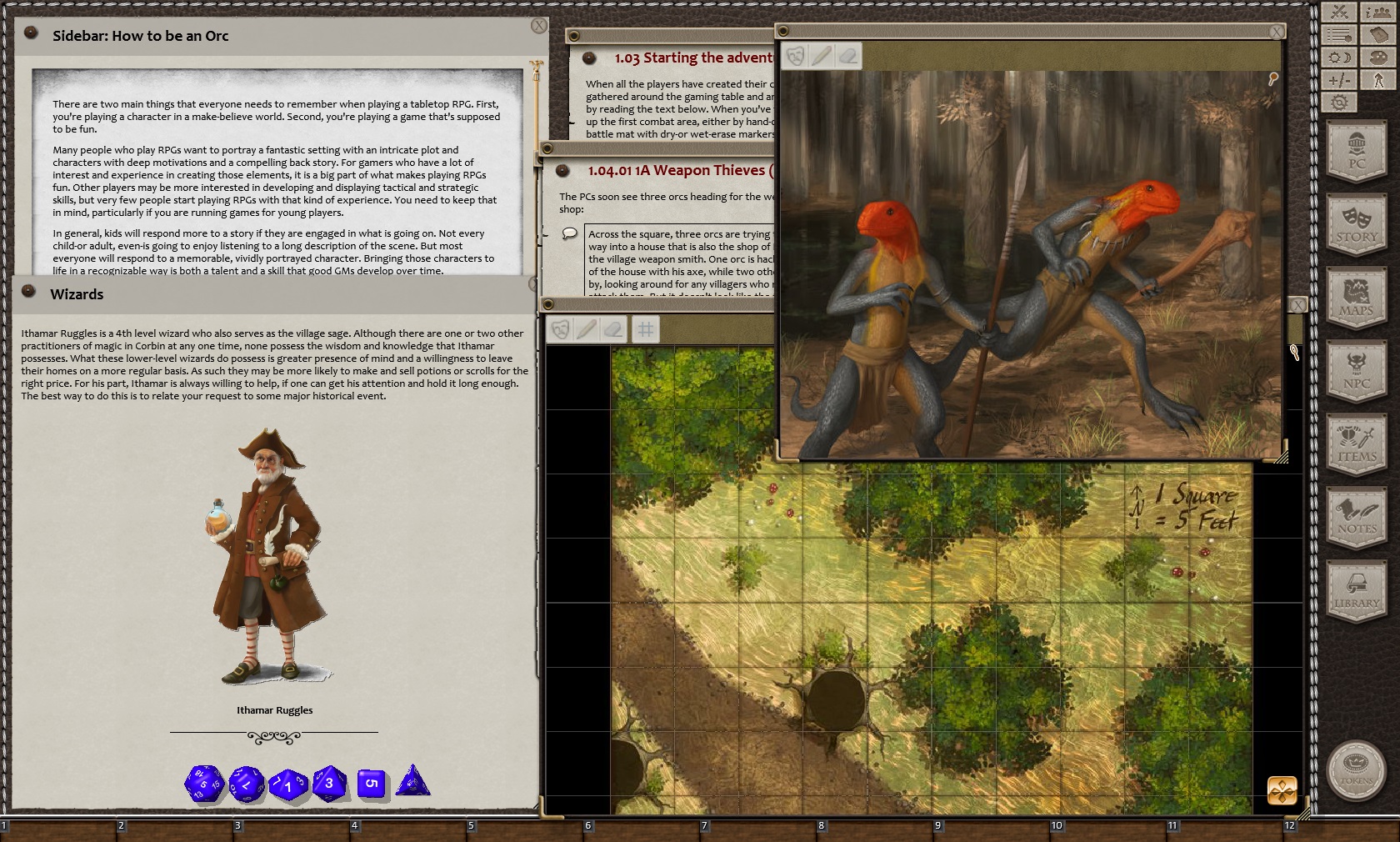1400x842 pixels.
Task: Open the game options gear icon
Action: (1341, 102)
